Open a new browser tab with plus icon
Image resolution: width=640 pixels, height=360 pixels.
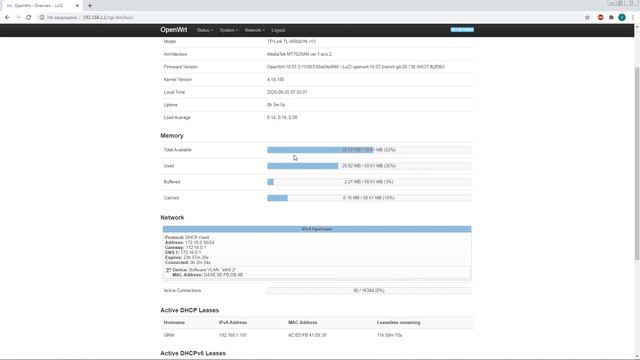pos(90,6)
